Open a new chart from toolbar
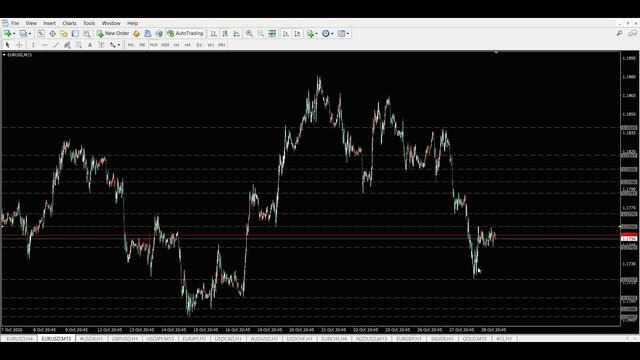 coord(7,33)
